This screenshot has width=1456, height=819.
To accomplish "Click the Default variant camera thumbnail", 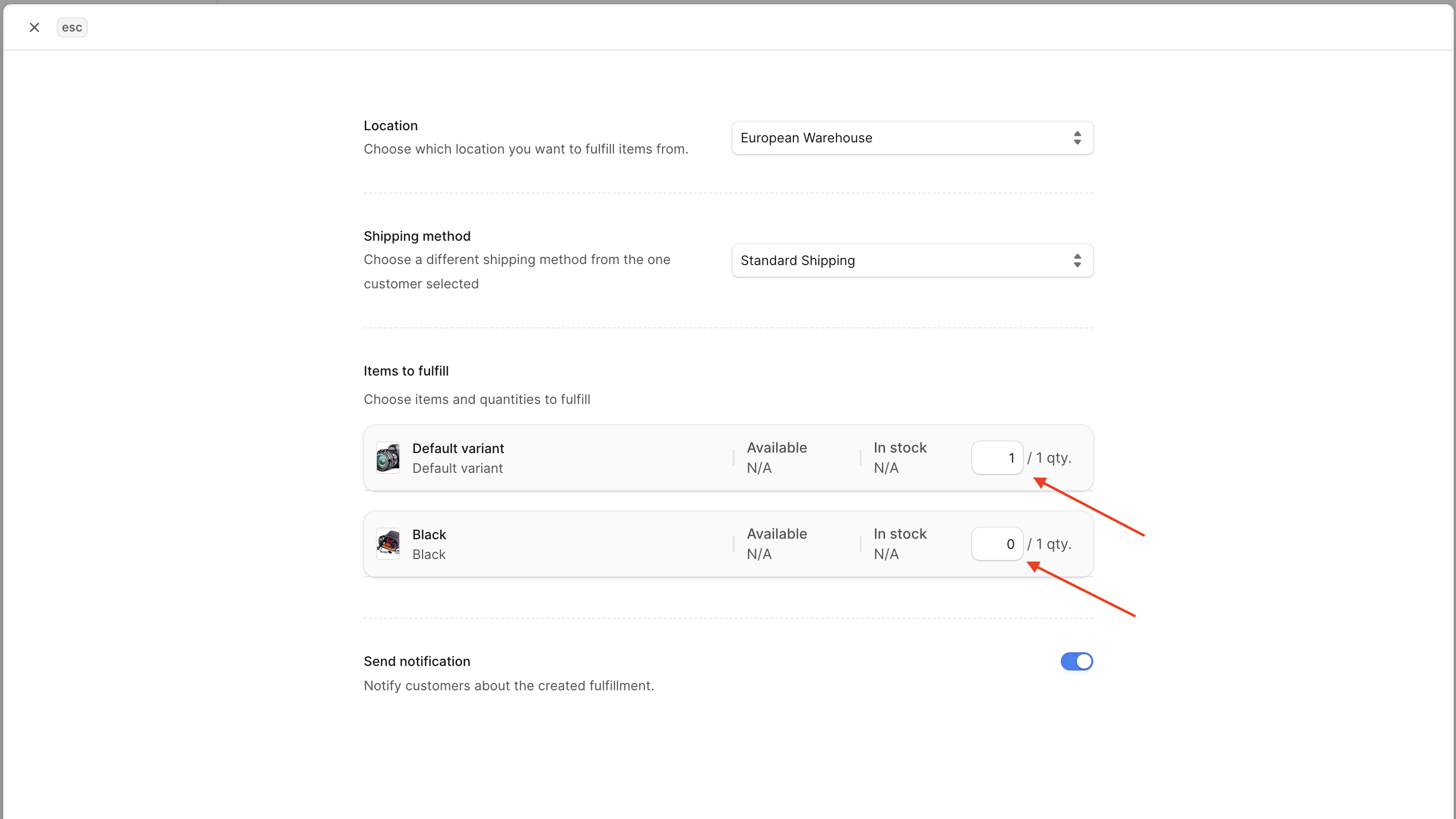I will [x=388, y=458].
